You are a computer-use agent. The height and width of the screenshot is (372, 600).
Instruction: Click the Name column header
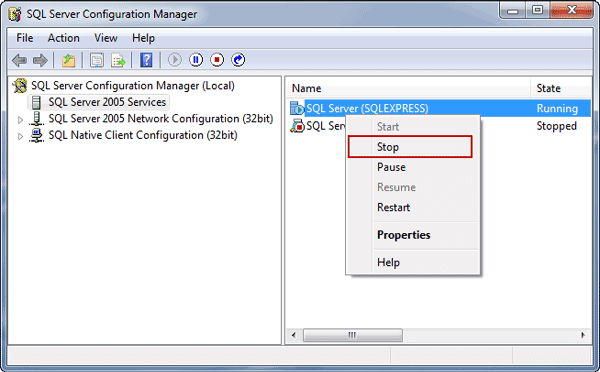(x=408, y=88)
